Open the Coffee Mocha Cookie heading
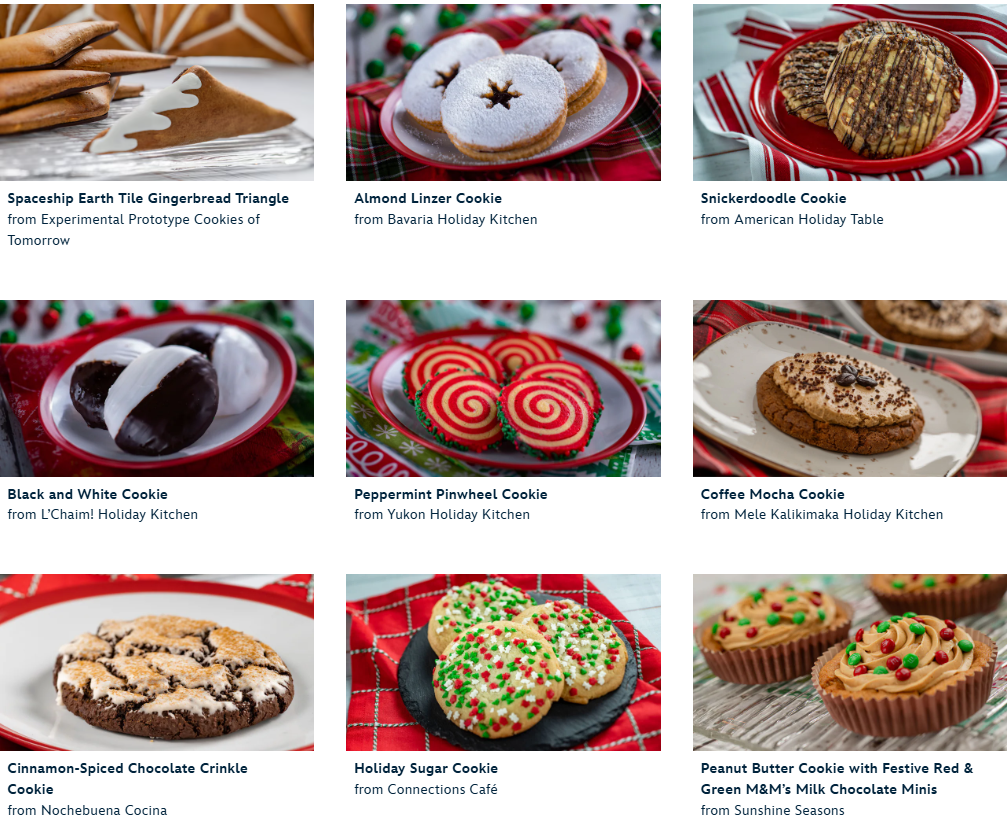 coord(773,494)
